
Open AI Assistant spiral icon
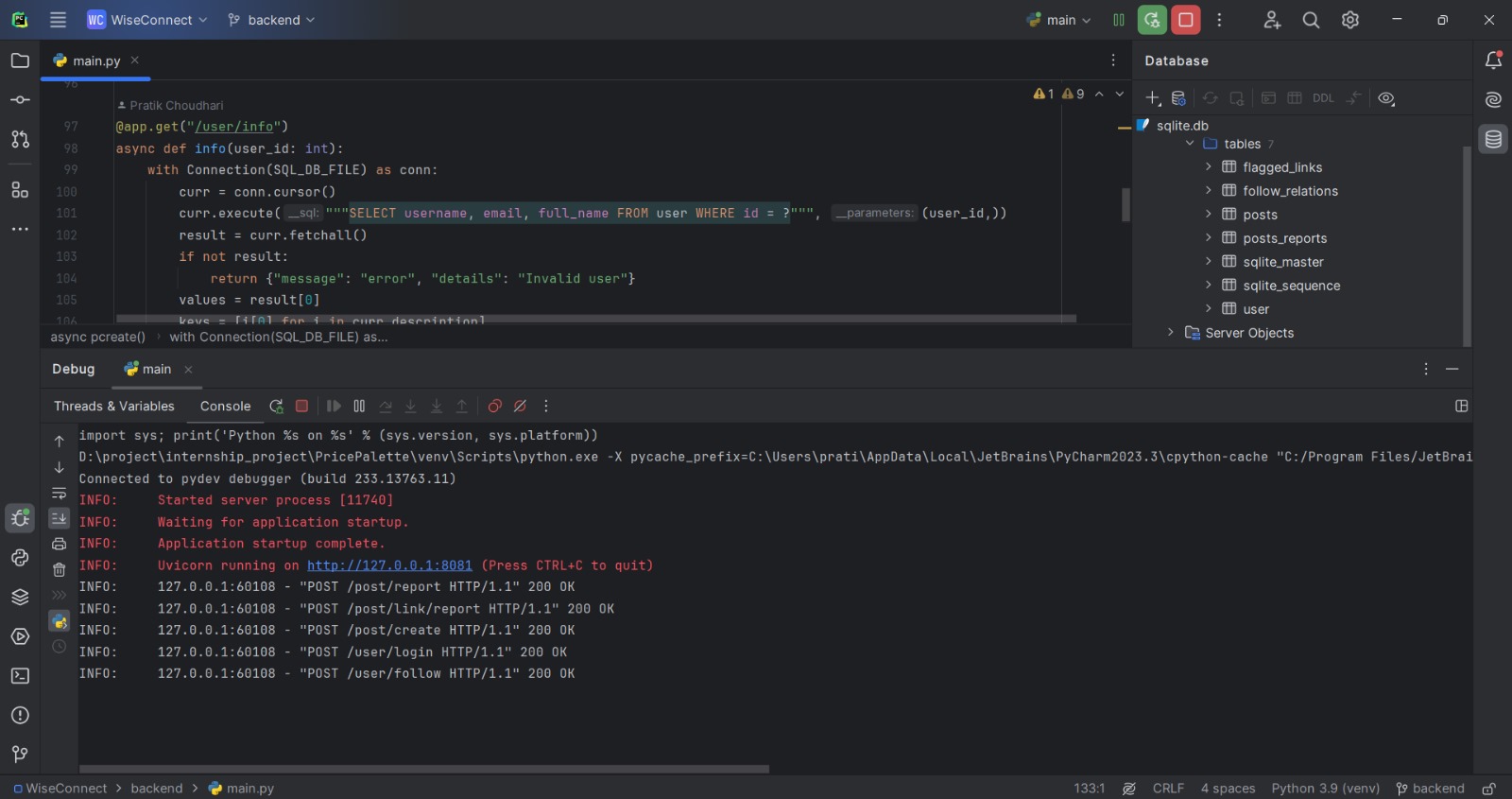point(1493,99)
